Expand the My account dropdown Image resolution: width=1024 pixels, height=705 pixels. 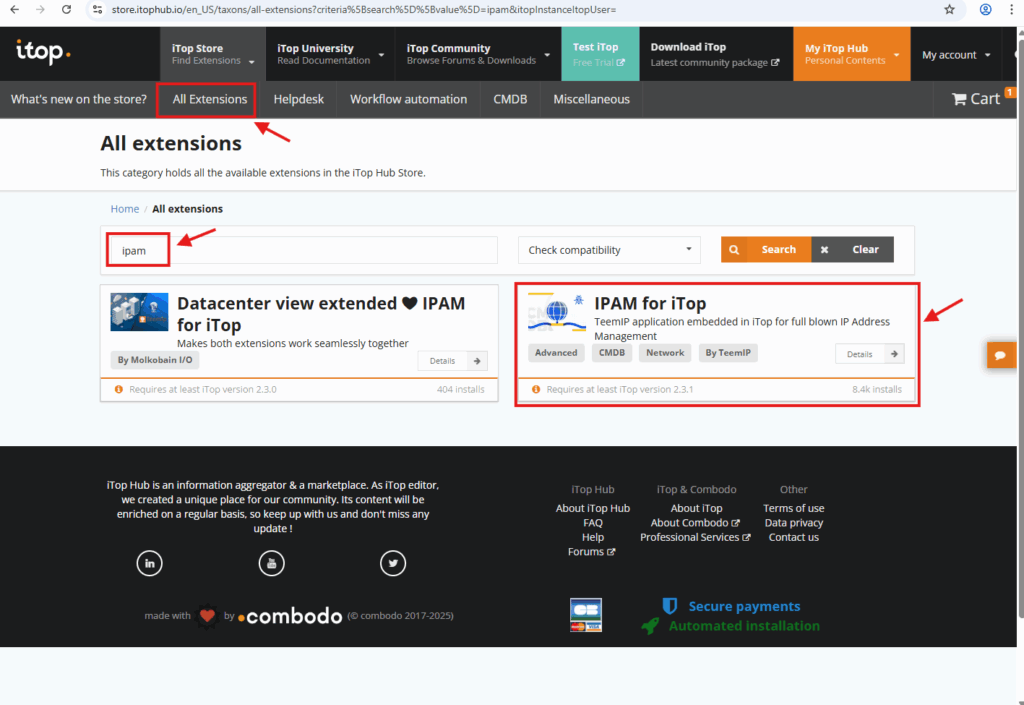[x=956, y=55]
